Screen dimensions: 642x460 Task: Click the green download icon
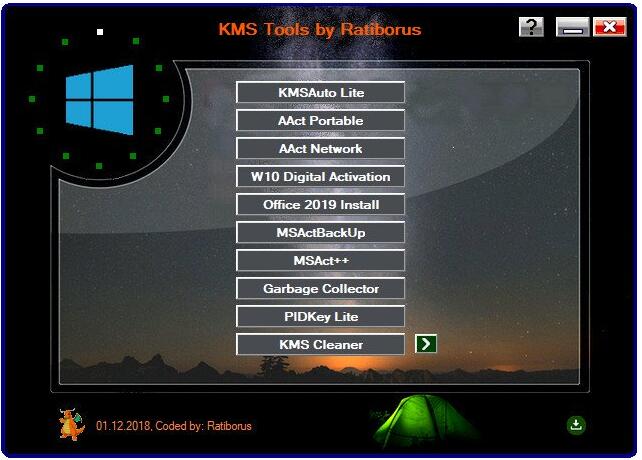click(576, 425)
